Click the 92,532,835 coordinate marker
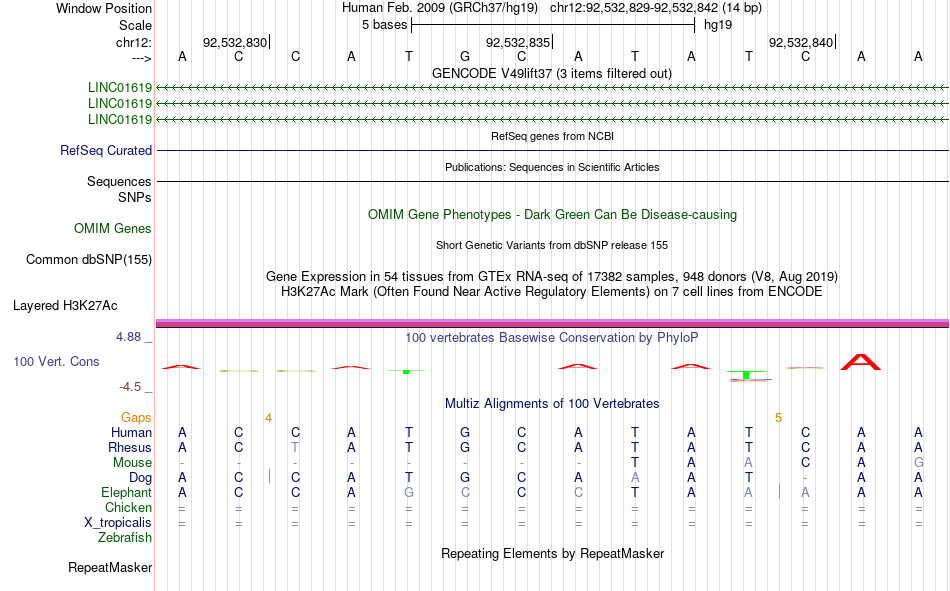This screenshot has height=591, width=950. pos(518,42)
